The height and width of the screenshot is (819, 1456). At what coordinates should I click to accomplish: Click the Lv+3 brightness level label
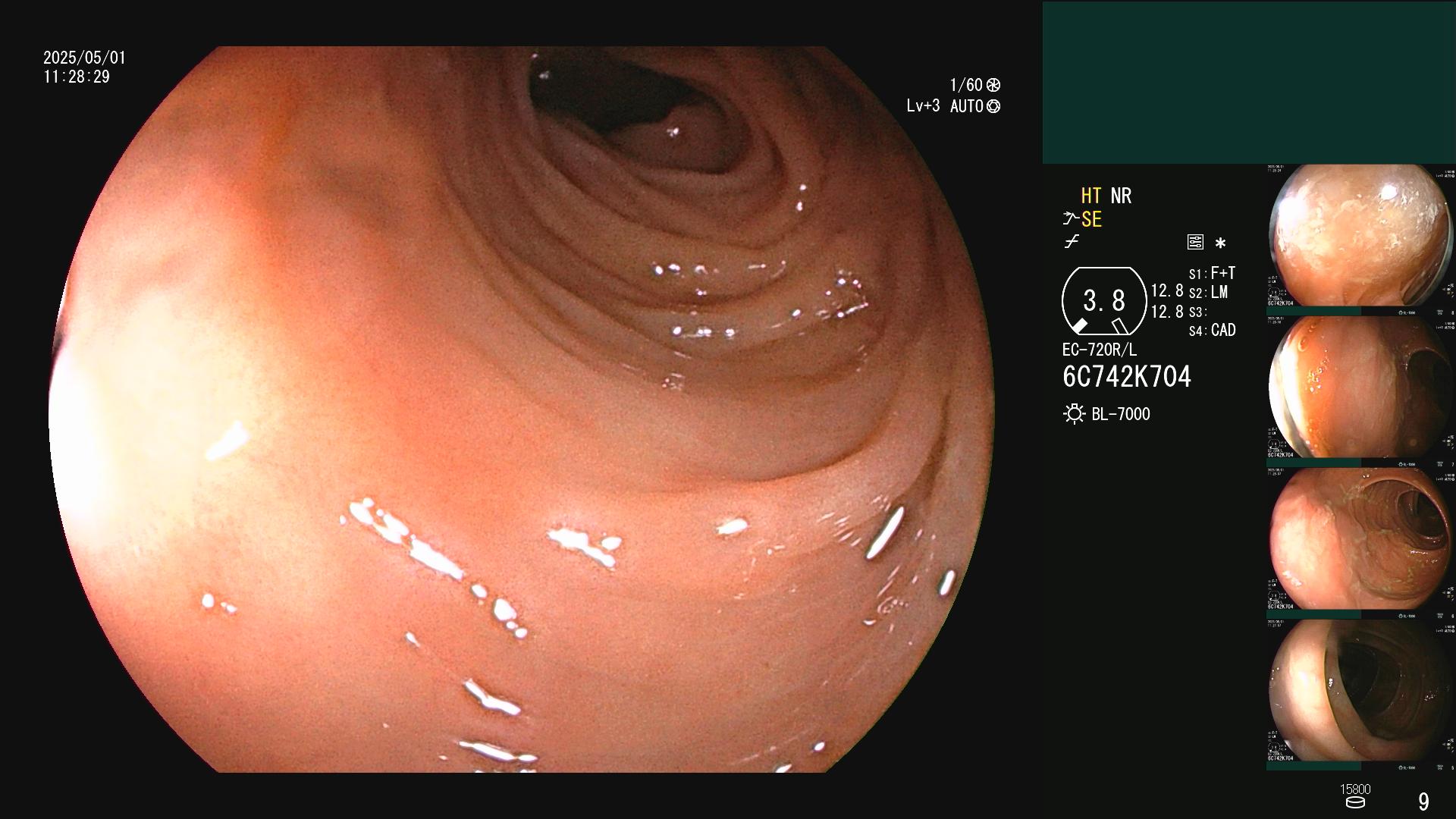click(x=923, y=106)
